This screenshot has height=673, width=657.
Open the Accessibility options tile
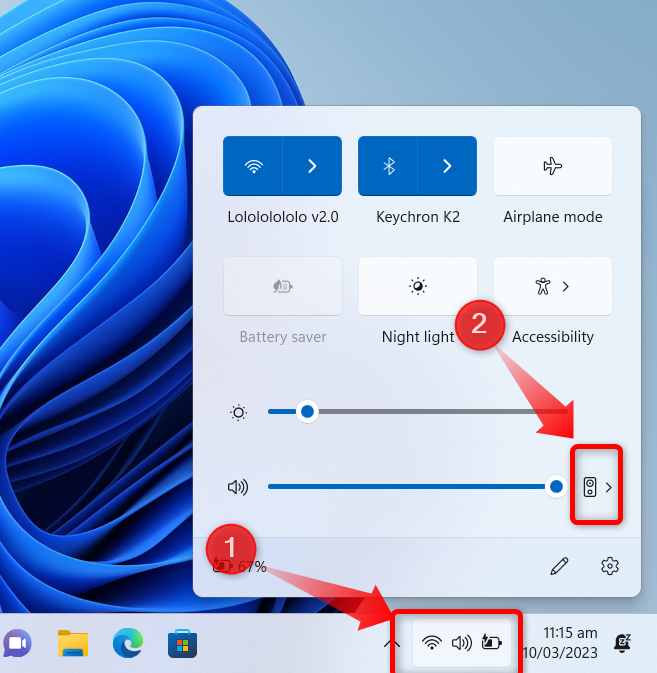coord(553,286)
